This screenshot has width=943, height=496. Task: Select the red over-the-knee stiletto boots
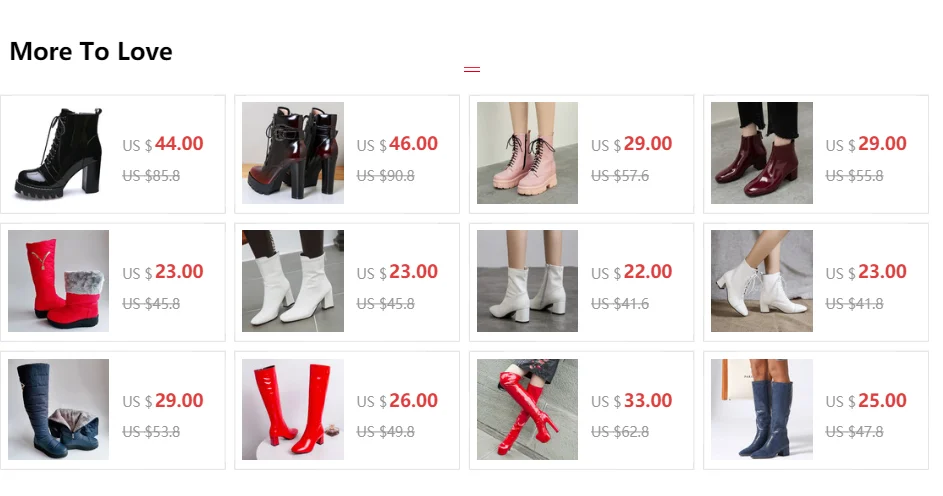point(527,409)
